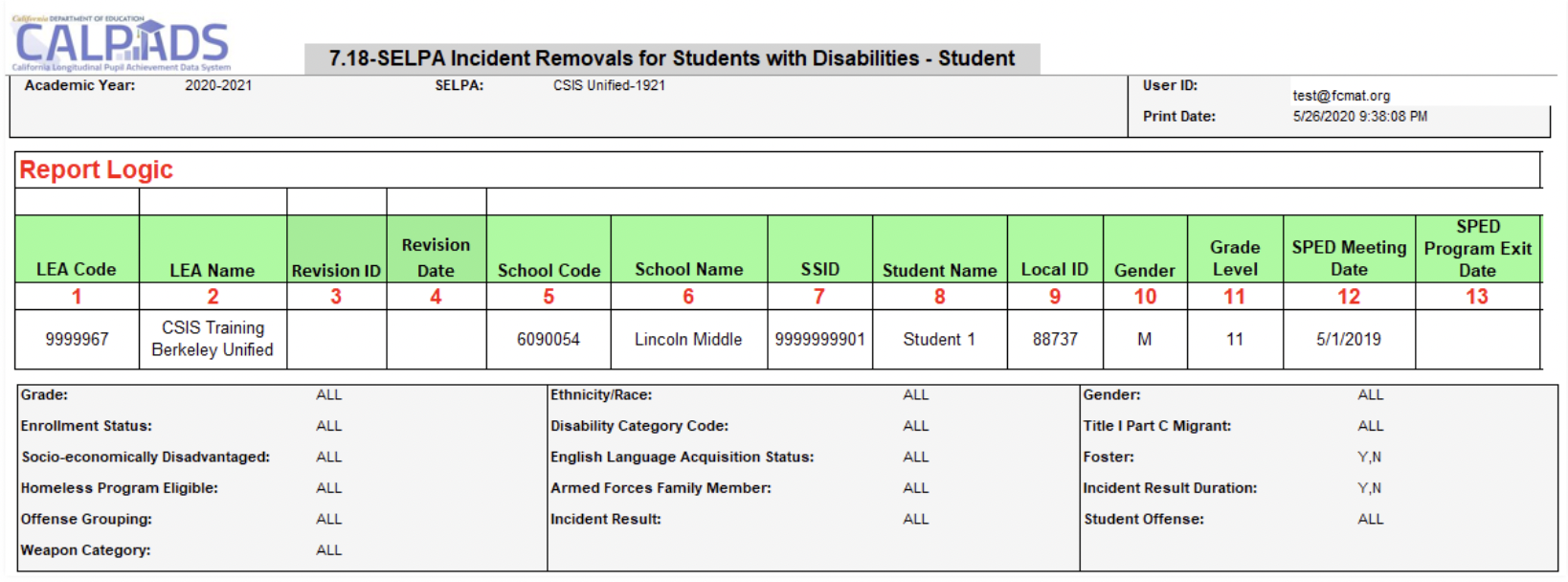Click the Armed Forces Family Member label
Screen dimensions: 1568x582
[661, 488]
